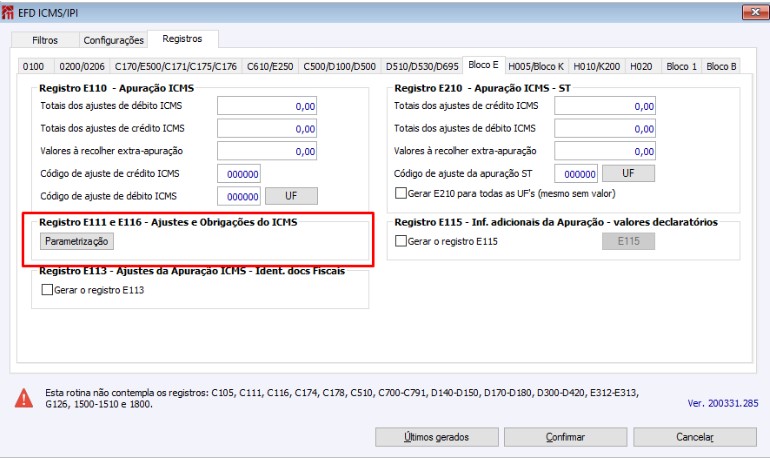Select the C610/E250 sub-tab
Screen dimensions: 770x458
tap(270, 66)
